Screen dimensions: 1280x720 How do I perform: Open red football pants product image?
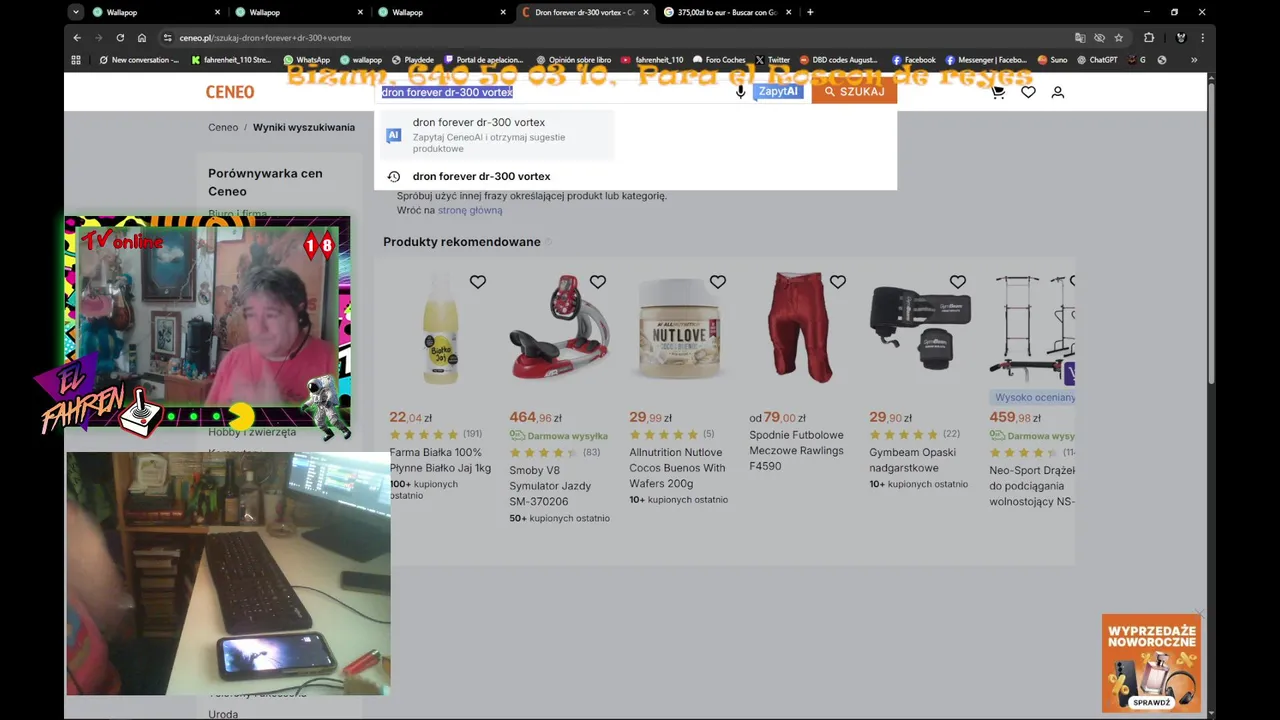[x=800, y=327]
